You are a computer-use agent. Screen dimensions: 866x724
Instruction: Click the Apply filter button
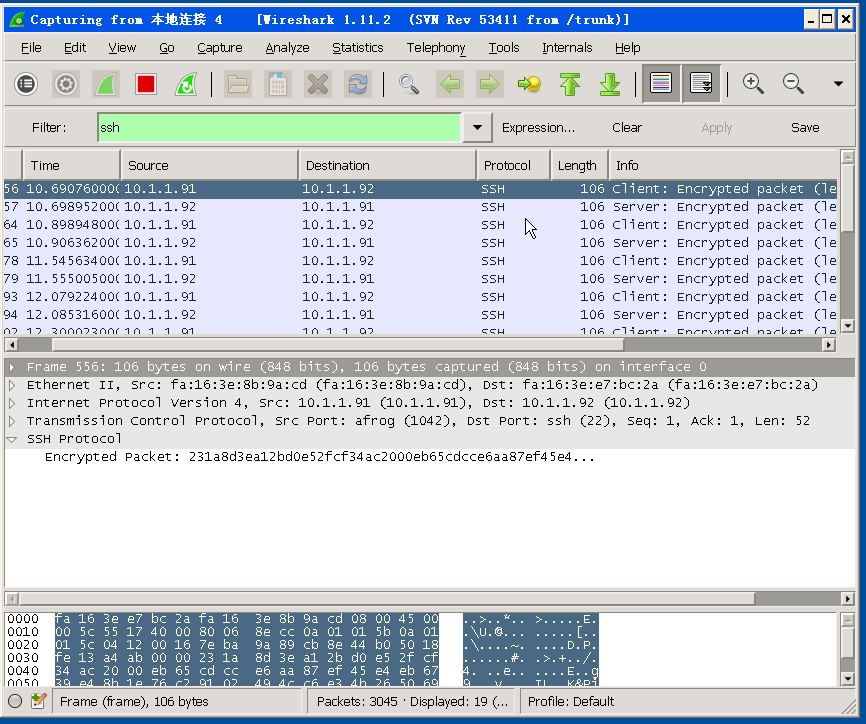click(x=716, y=128)
